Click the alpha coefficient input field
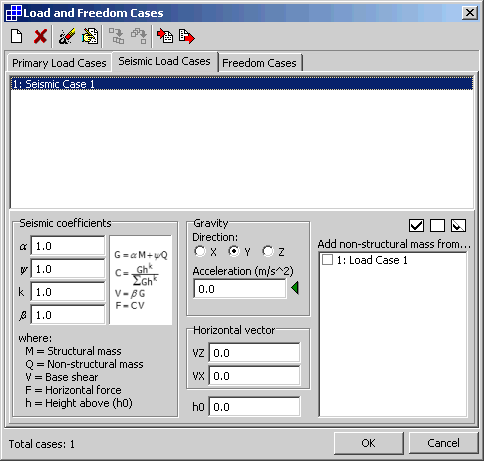 point(68,246)
